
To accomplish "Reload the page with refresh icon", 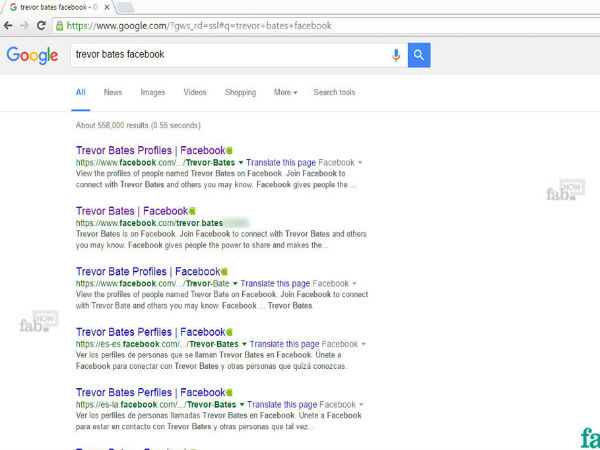I will point(40,26).
